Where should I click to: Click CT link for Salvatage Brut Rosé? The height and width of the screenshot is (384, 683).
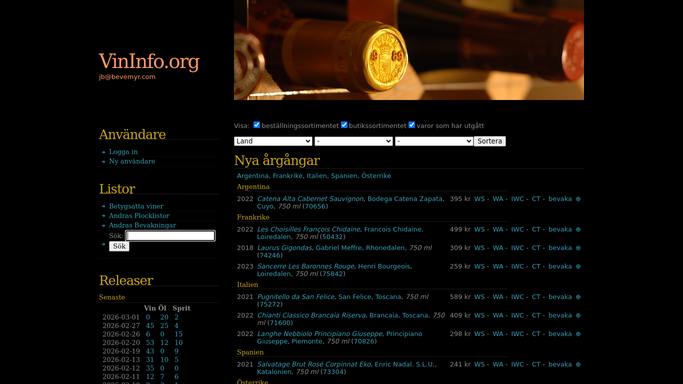[536, 364]
